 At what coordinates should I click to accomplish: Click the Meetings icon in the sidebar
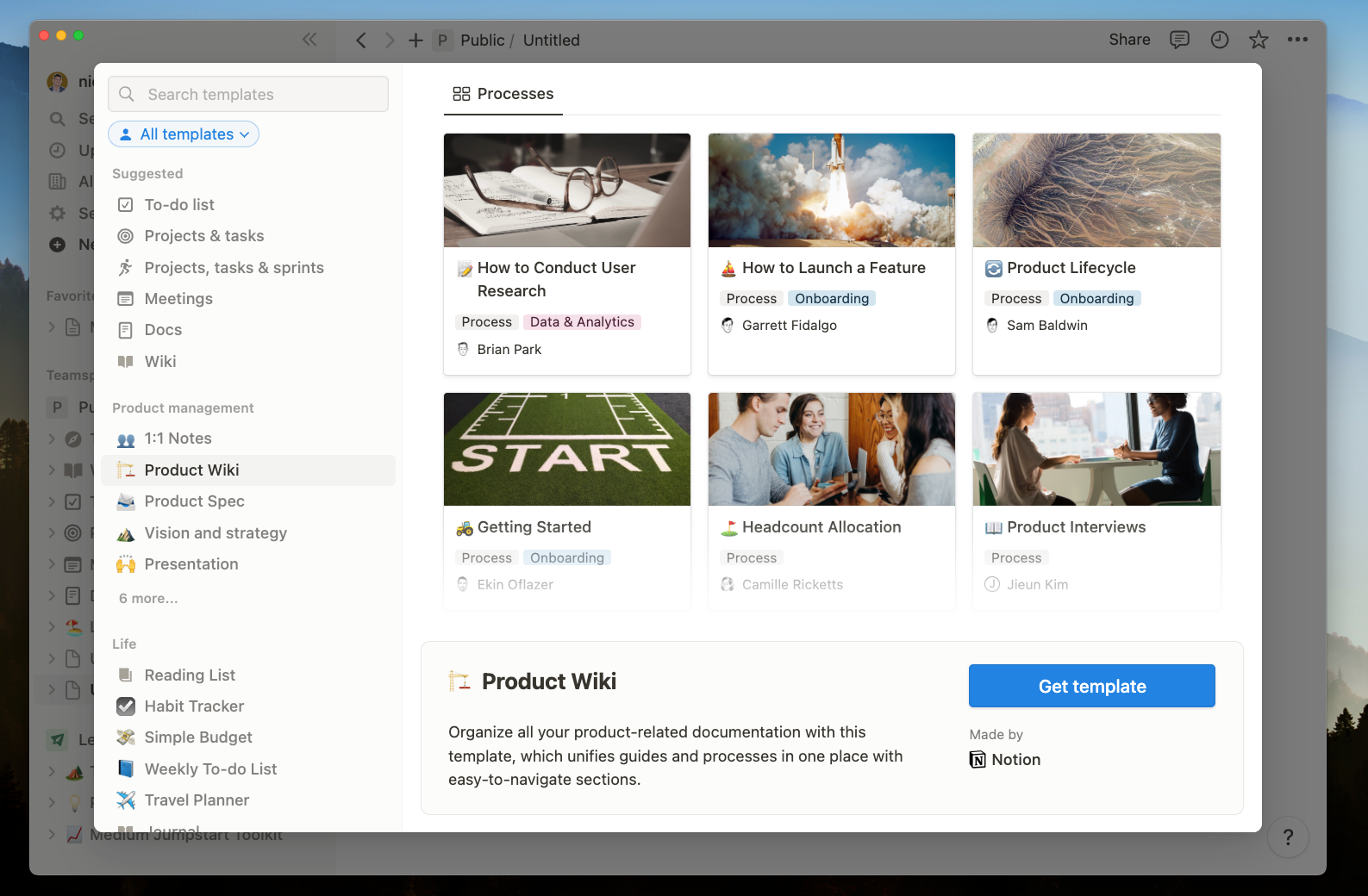click(x=126, y=299)
